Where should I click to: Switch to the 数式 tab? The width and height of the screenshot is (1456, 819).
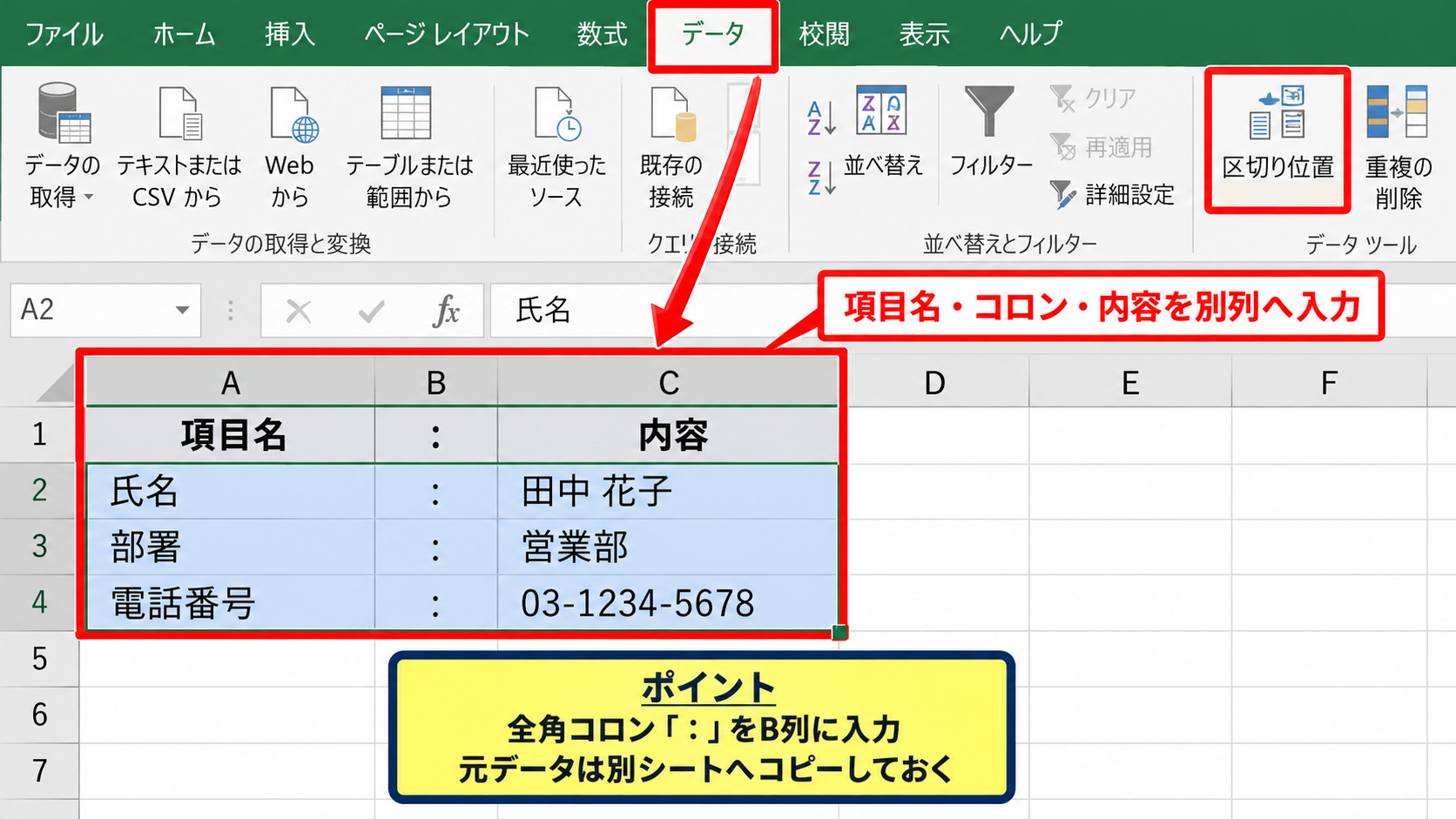click(x=602, y=35)
